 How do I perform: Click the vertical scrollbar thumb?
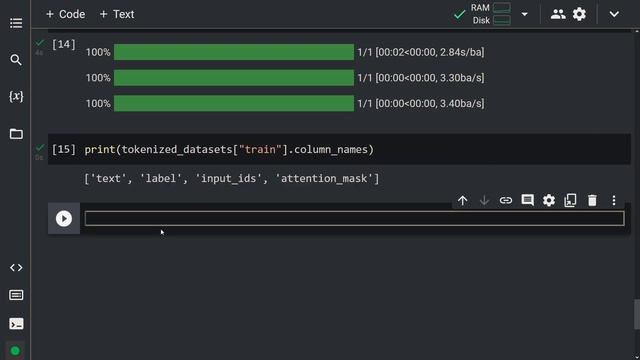637,314
